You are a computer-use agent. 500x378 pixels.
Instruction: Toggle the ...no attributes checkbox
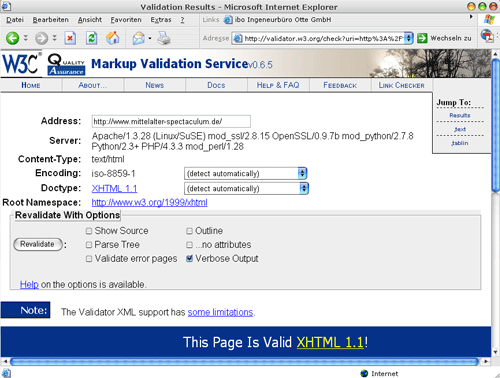[x=189, y=245]
